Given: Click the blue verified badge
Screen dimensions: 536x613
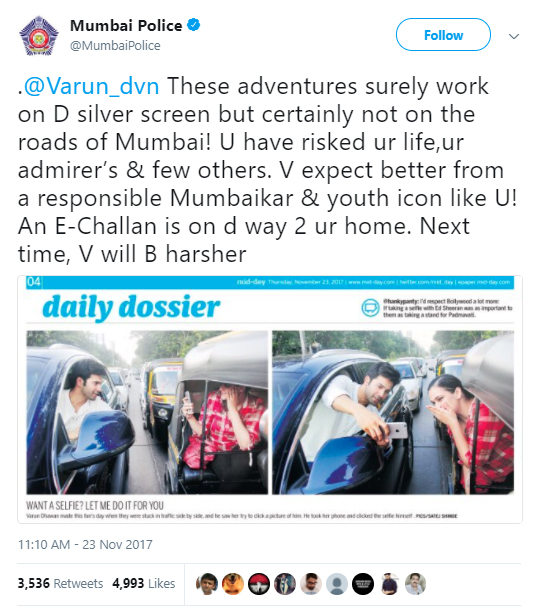Looking at the screenshot, I should 193,25.
